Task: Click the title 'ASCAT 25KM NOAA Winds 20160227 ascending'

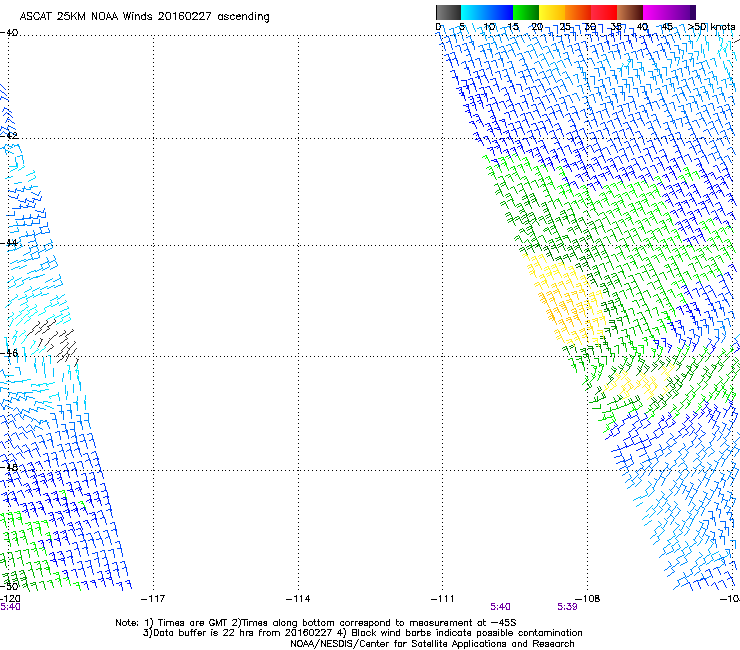Action: [x=144, y=17]
